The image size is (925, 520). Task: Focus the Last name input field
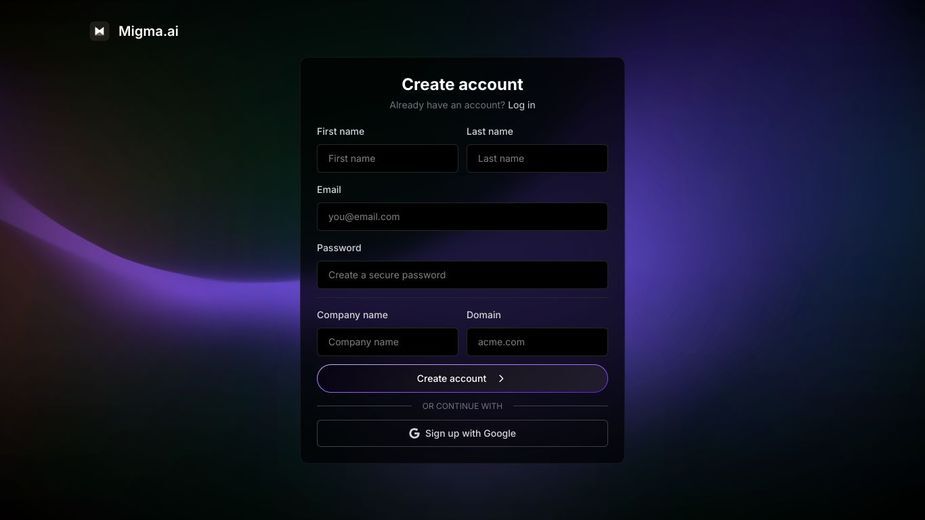(x=537, y=158)
